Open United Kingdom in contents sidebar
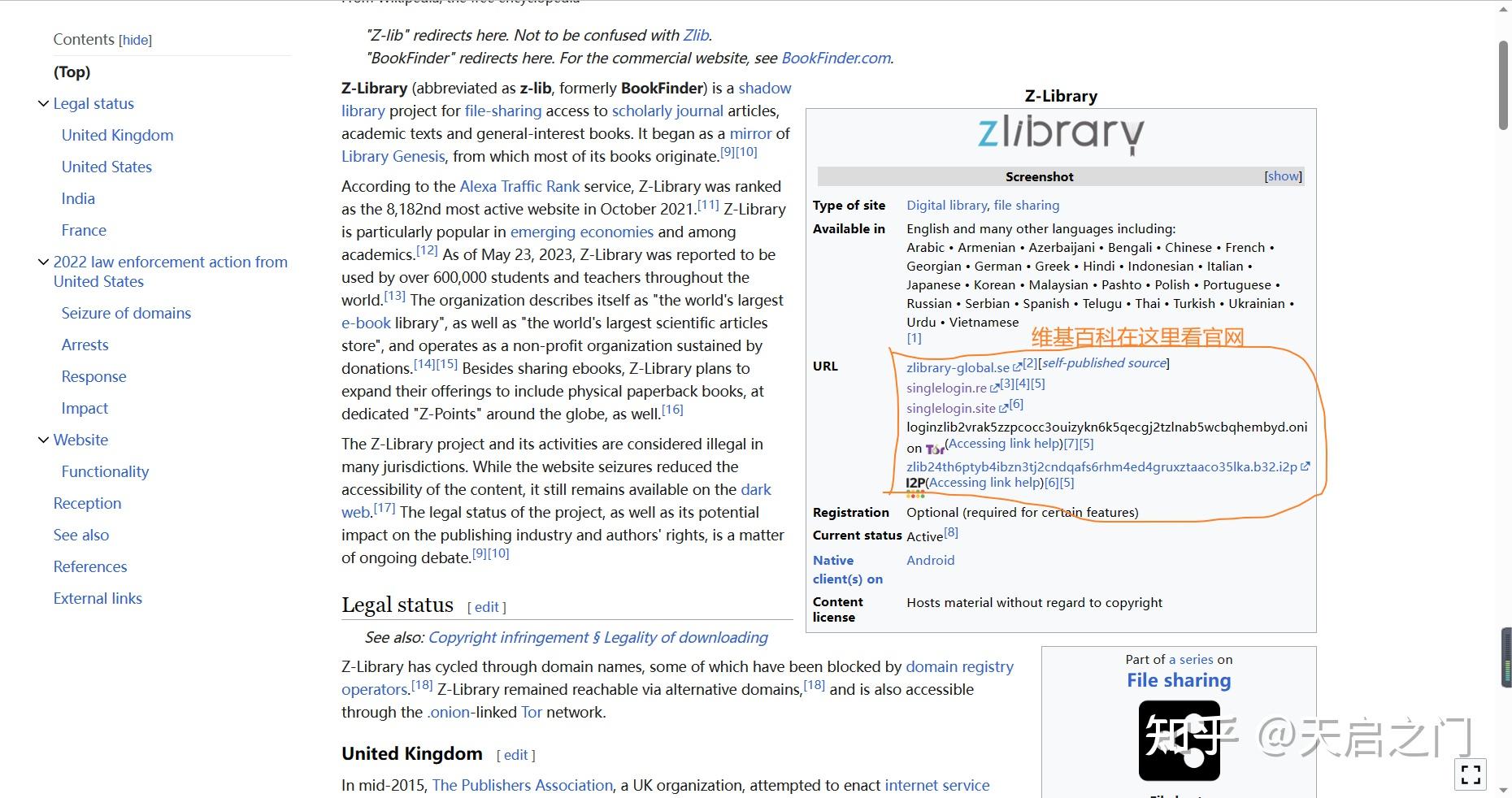This screenshot has width=1512, height=798. click(x=117, y=135)
